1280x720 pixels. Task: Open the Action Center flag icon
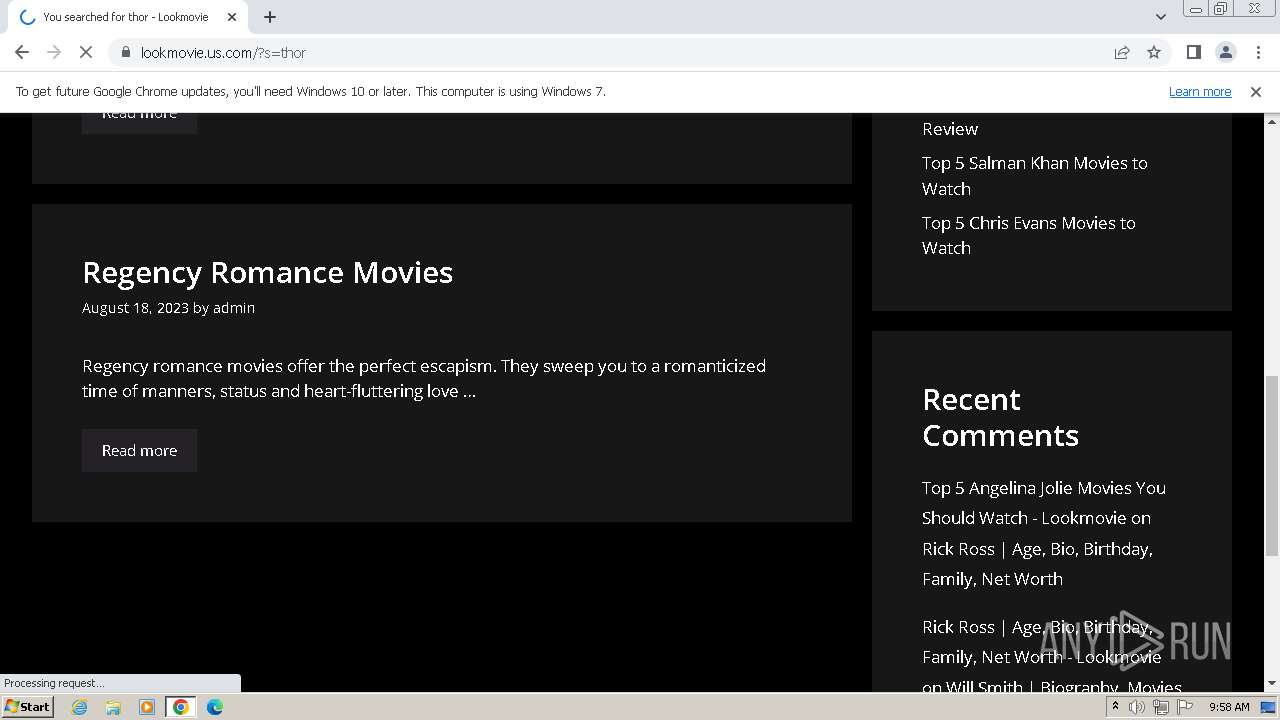tap(1185, 707)
